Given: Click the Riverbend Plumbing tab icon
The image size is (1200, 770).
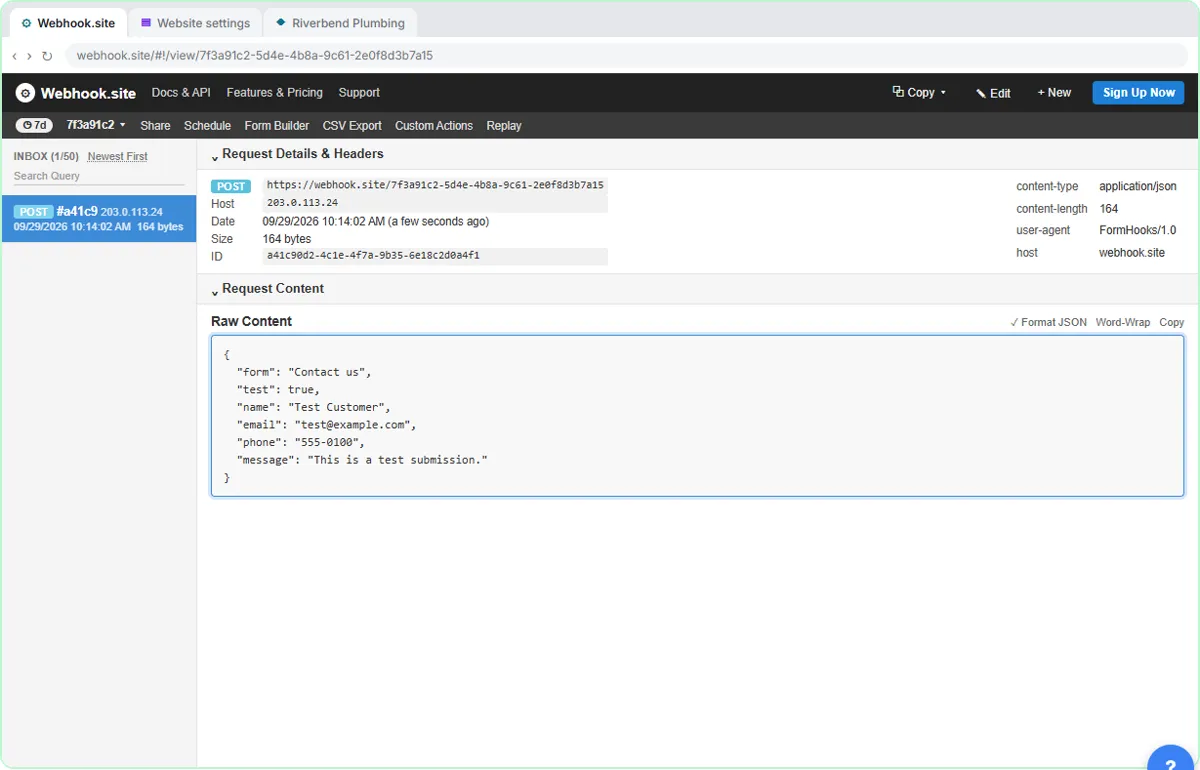Looking at the screenshot, I should [281, 23].
